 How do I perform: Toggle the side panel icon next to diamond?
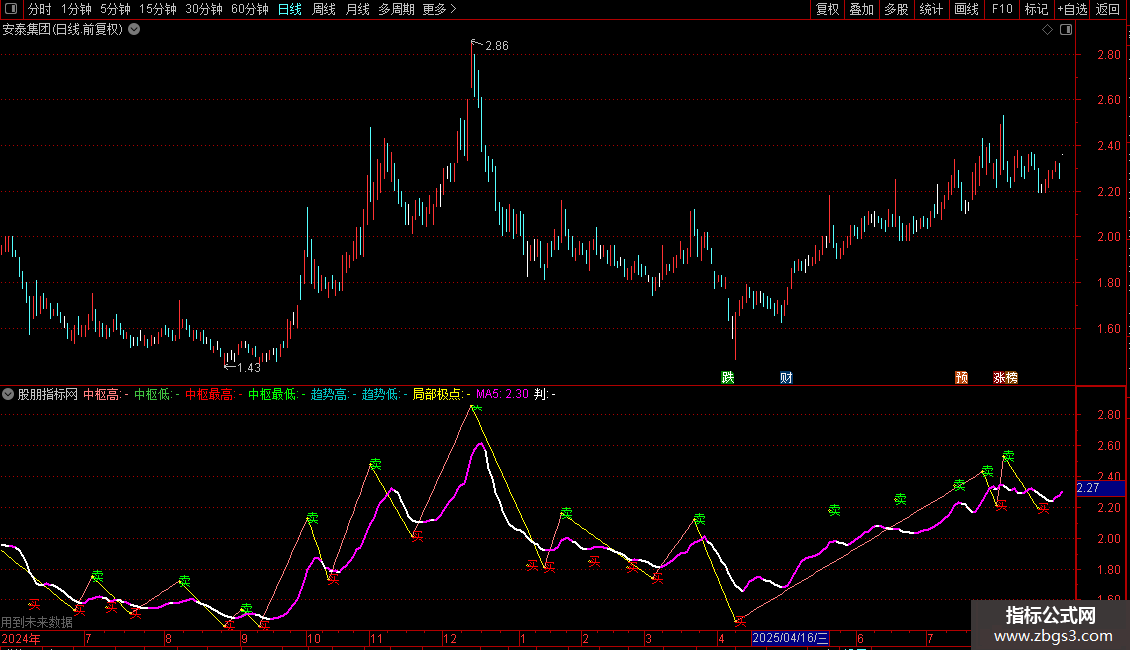(1066, 30)
